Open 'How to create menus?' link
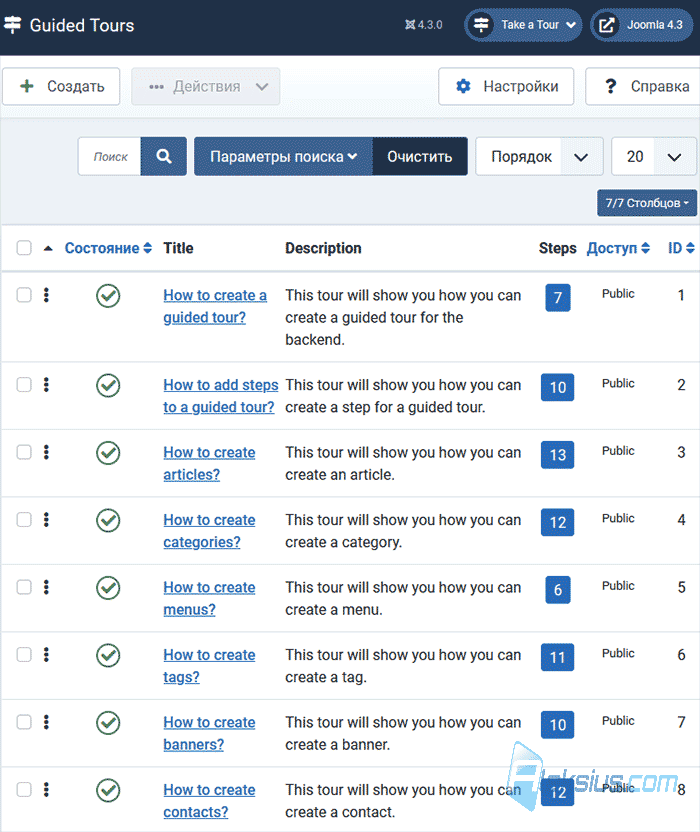 pos(209,598)
